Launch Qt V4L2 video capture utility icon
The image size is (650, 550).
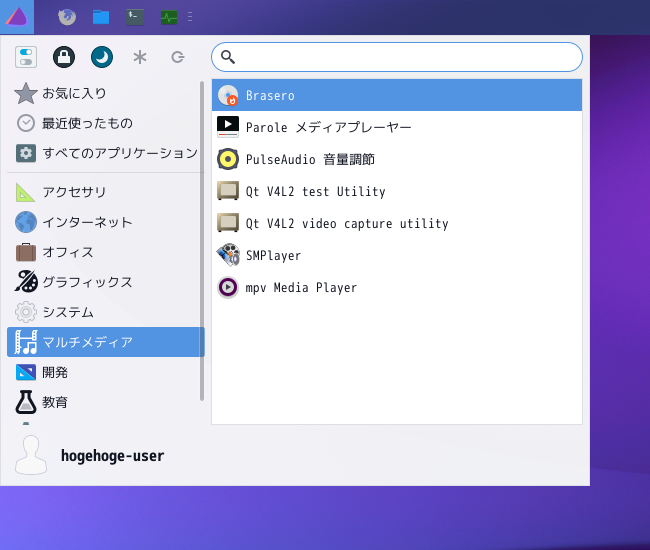point(228,223)
